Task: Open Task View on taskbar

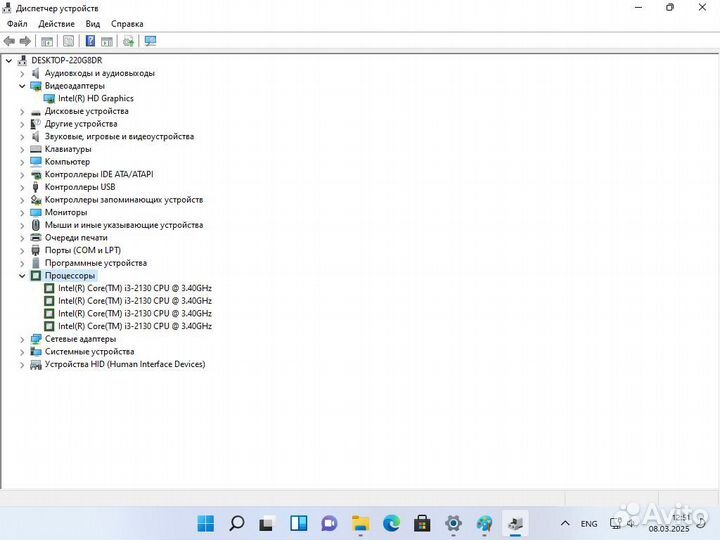Action: point(267,523)
